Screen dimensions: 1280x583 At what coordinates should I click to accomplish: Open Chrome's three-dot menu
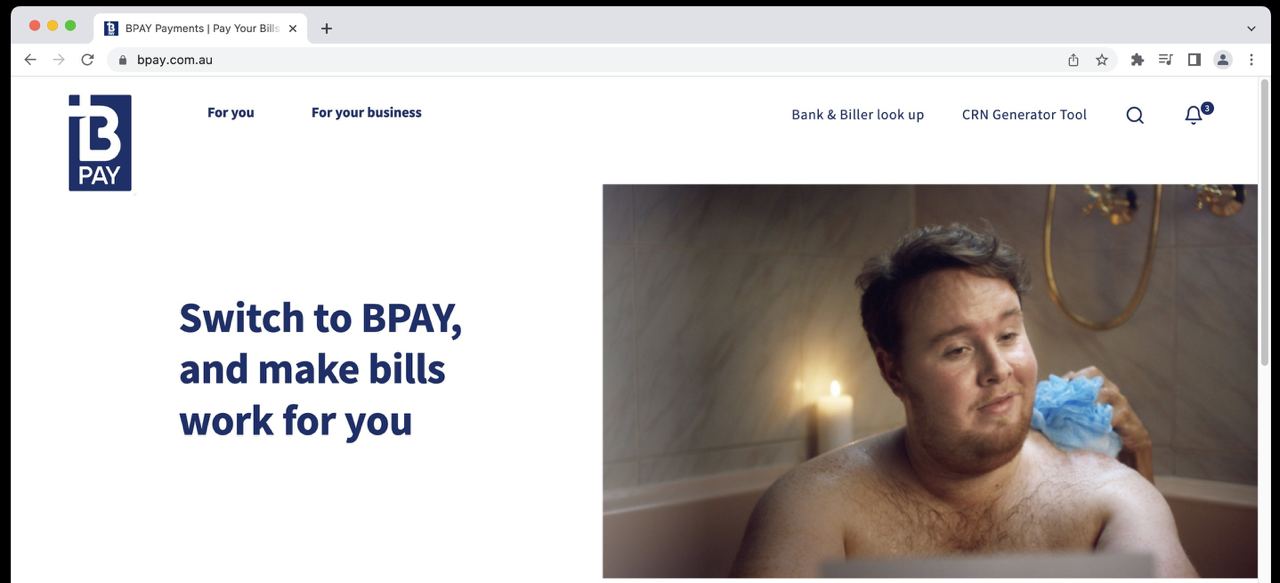tap(1251, 60)
